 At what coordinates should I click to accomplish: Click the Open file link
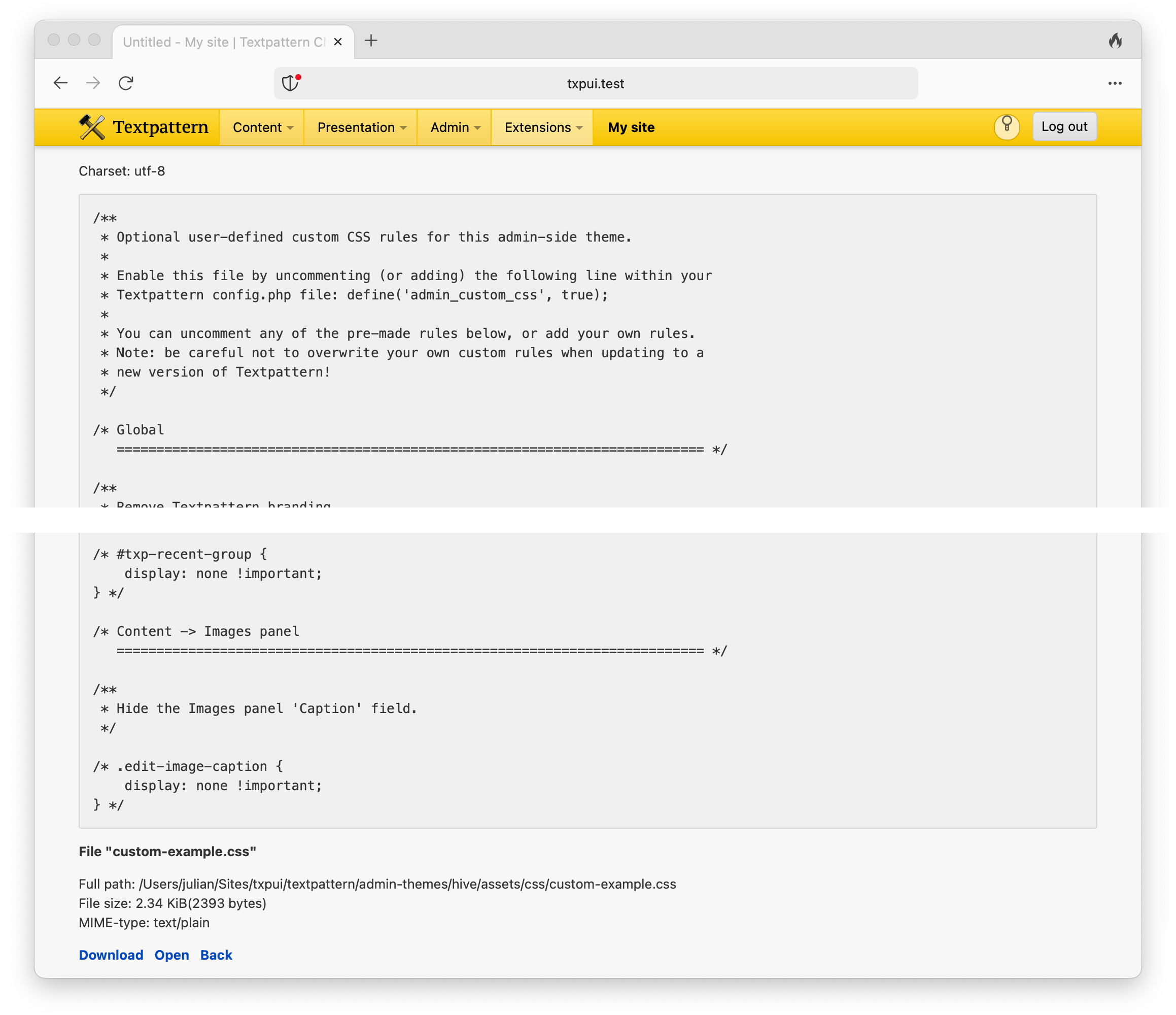(x=171, y=955)
